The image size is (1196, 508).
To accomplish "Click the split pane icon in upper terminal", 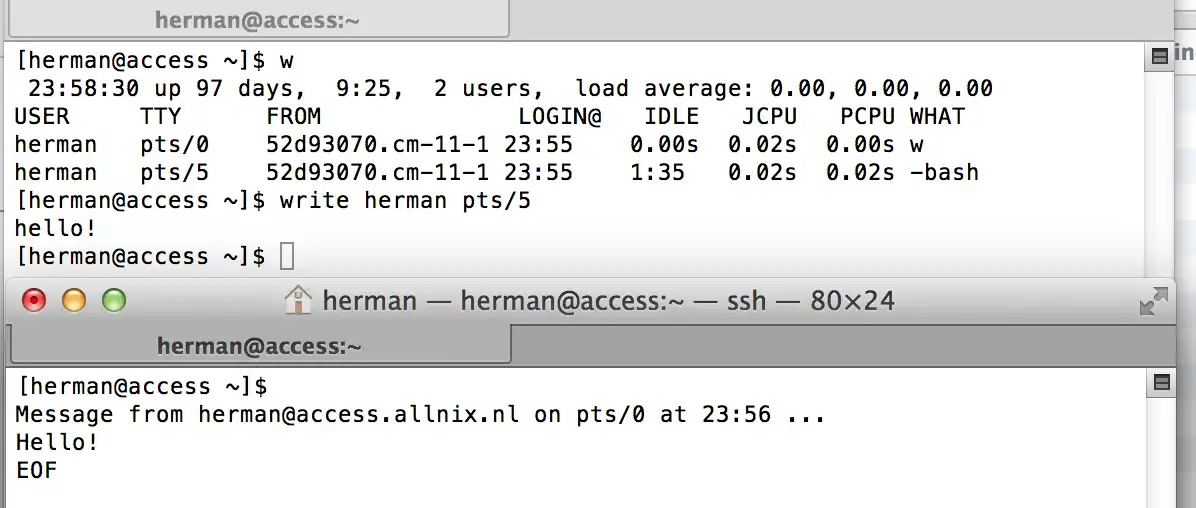I will (x=1160, y=56).
